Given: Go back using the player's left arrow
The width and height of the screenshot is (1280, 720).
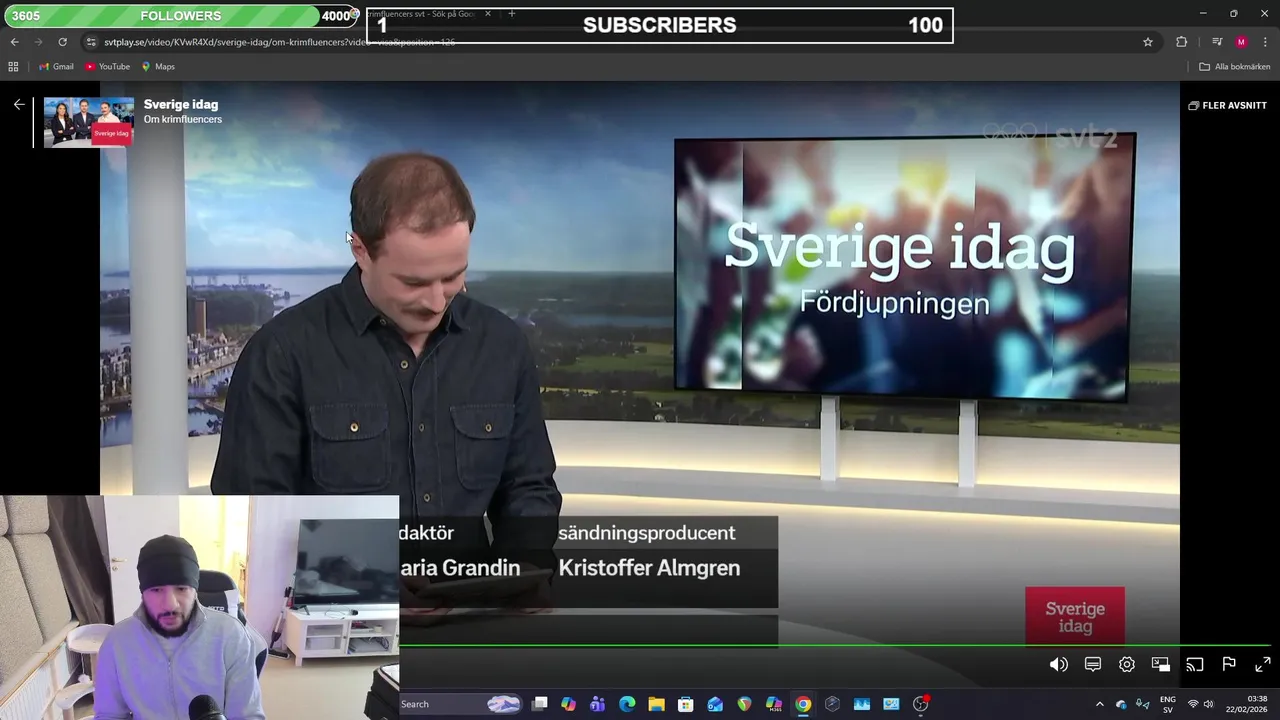Looking at the screenshot, I should point(19,104).
